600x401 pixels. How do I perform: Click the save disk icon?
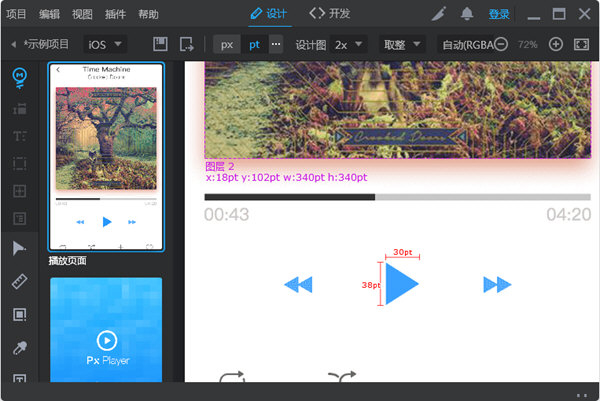point(160,45)
